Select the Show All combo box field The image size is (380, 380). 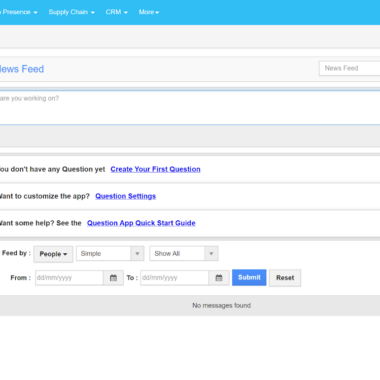pyautogui.click(x=184, y=254)
